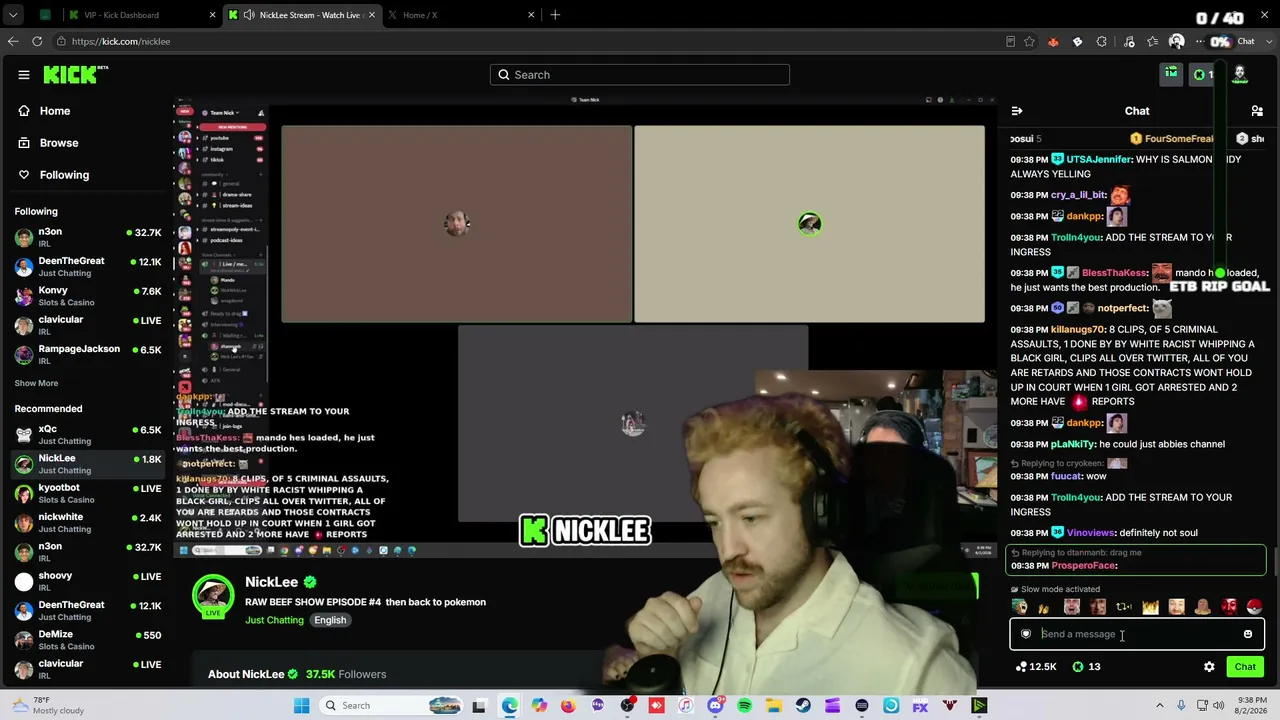Open taskbar clock showing 9:38 PM
Viewport: 1280px width, 720px height.
point(1252,706)
